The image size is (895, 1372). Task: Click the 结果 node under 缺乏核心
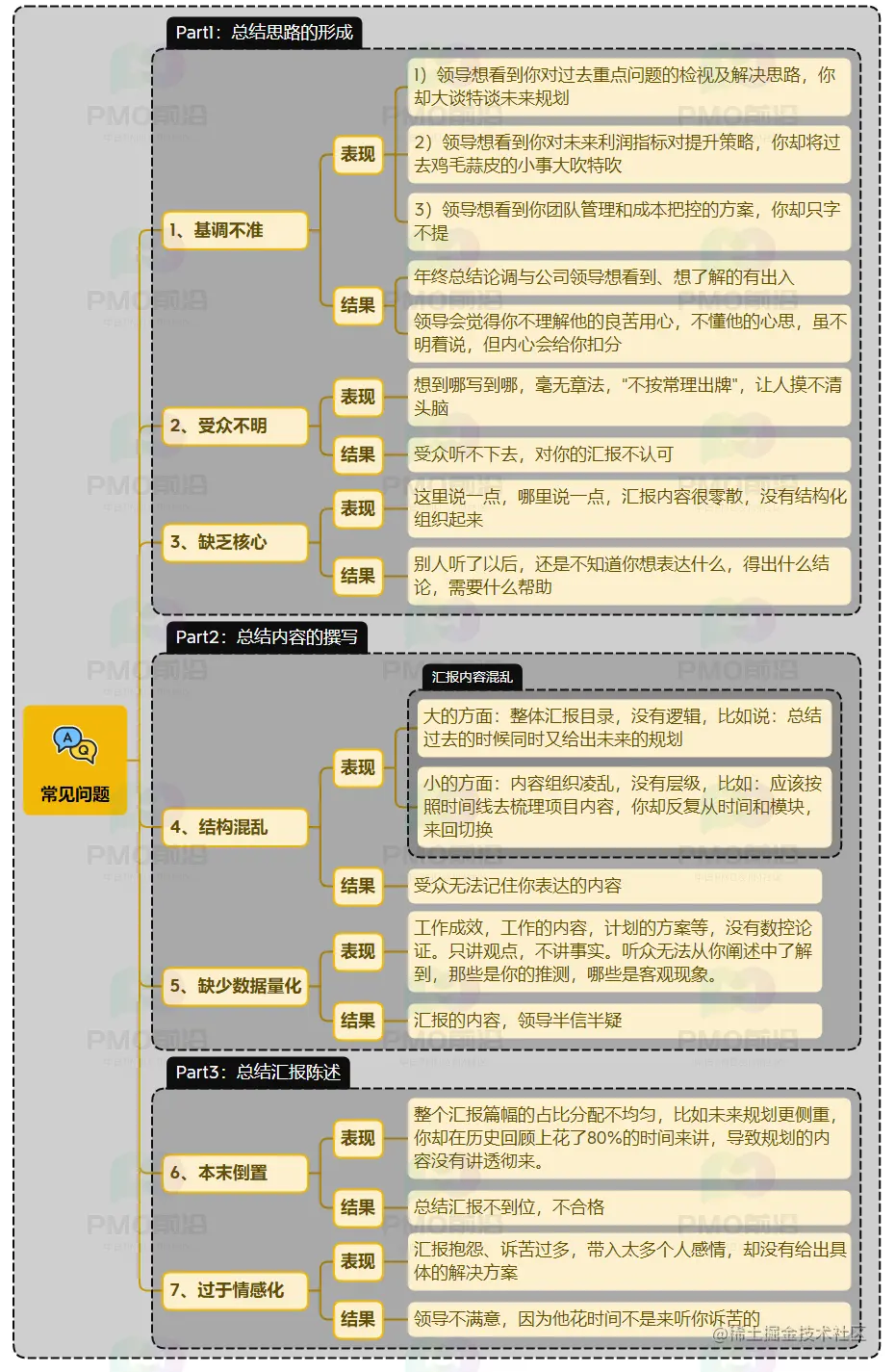pos(358,576)
